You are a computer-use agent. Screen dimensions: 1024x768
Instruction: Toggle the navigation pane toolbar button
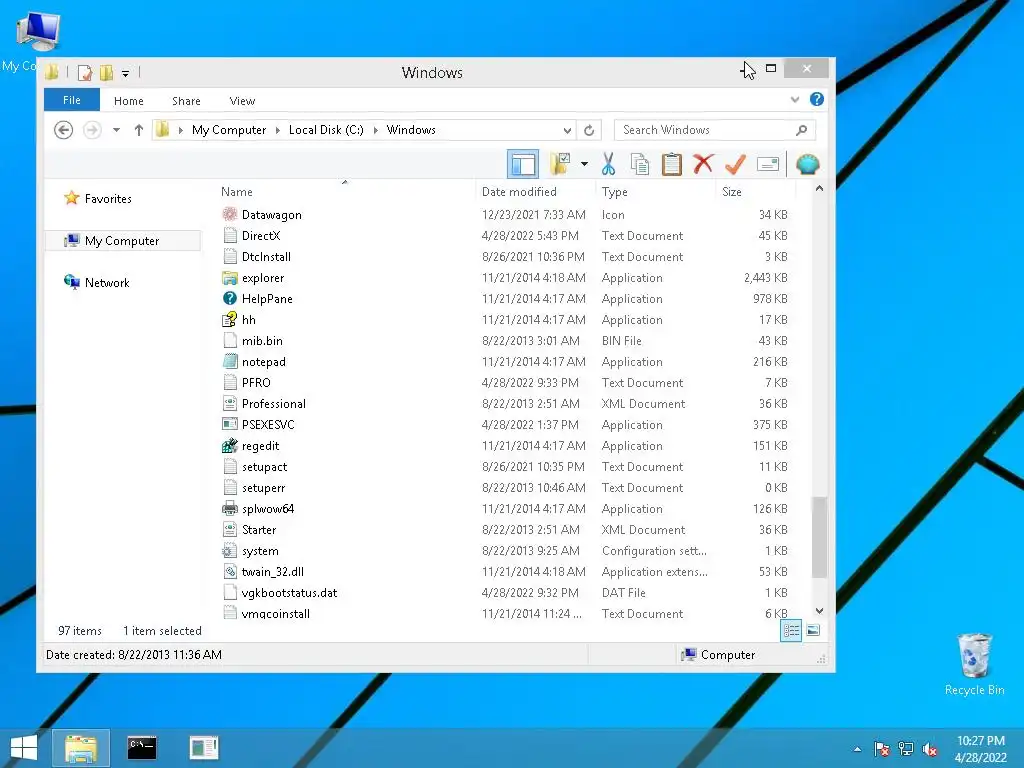click(x=522, y=164)
